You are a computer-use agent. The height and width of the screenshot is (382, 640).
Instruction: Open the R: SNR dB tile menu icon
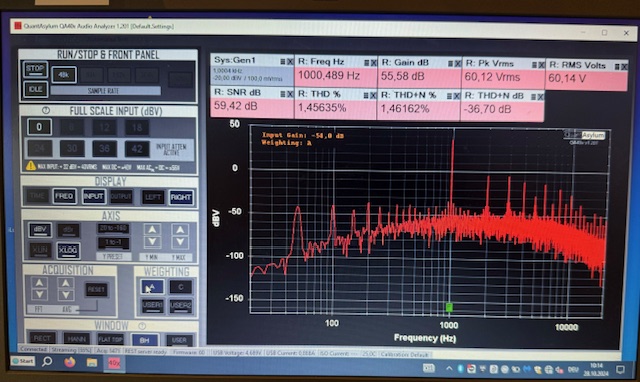click(x=283, y=94)
